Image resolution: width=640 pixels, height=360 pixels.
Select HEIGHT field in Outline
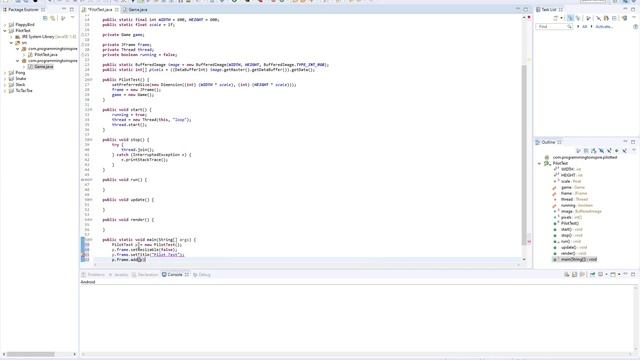point(568,175)
